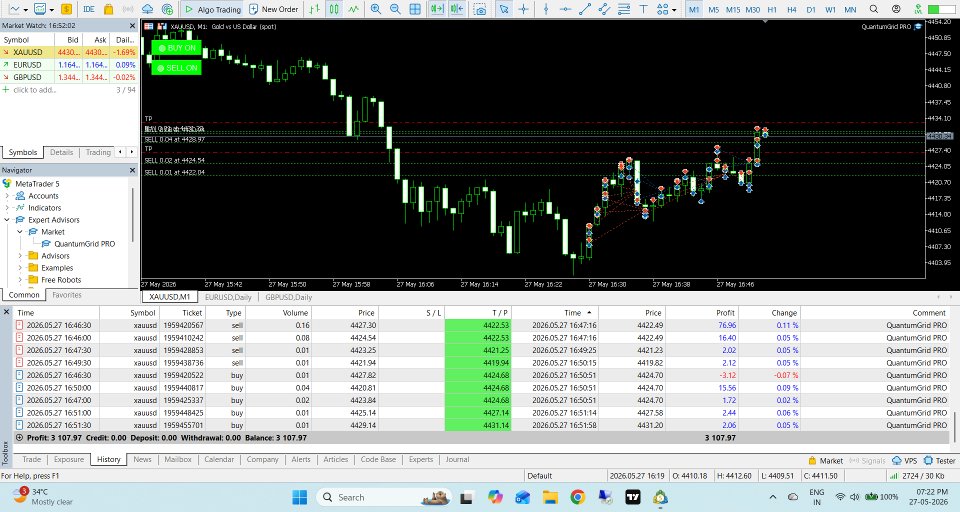
Task: Tile chart windows with grid icon
Action: 415,9
